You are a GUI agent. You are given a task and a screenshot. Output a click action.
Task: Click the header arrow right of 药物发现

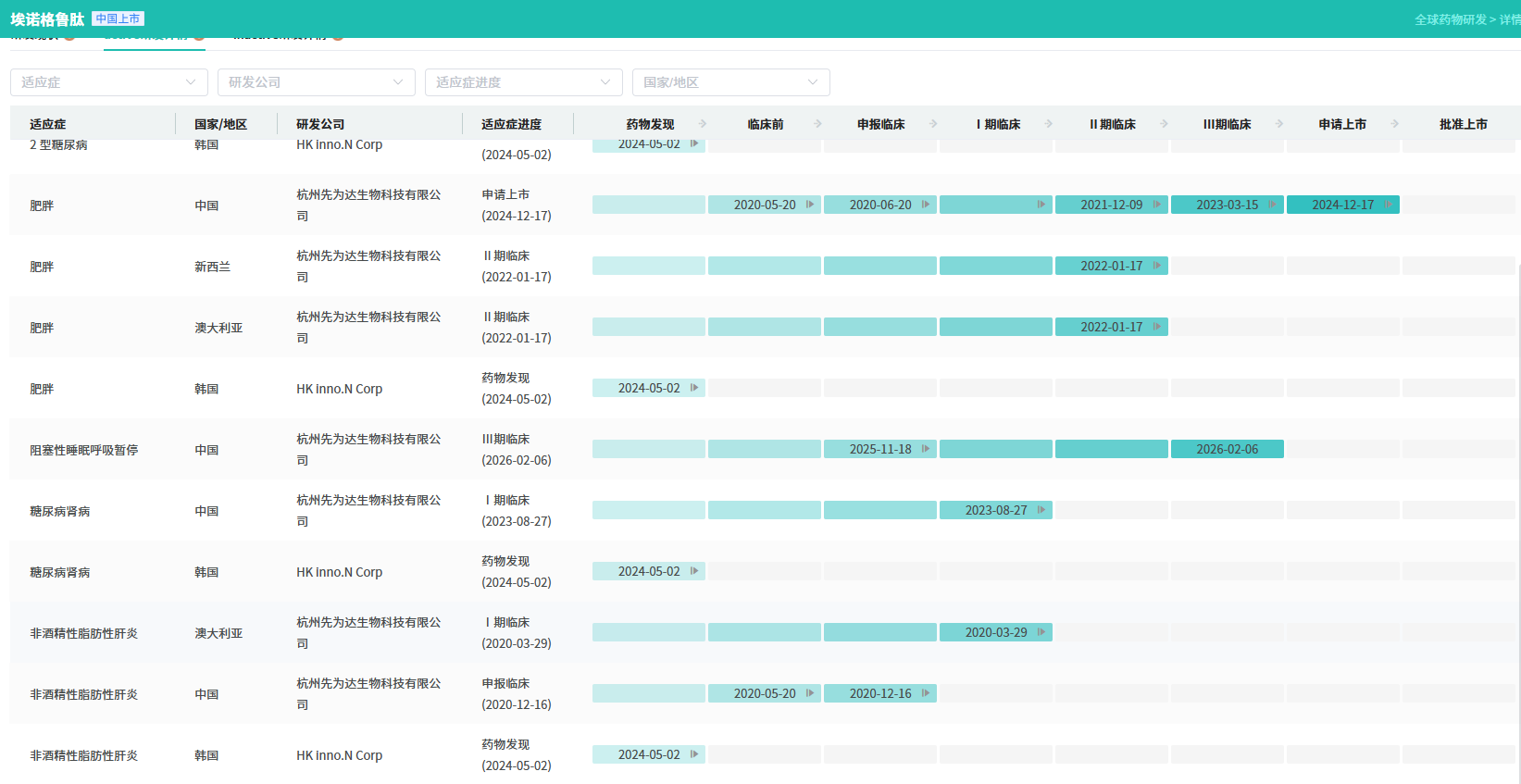coord(703,124)
